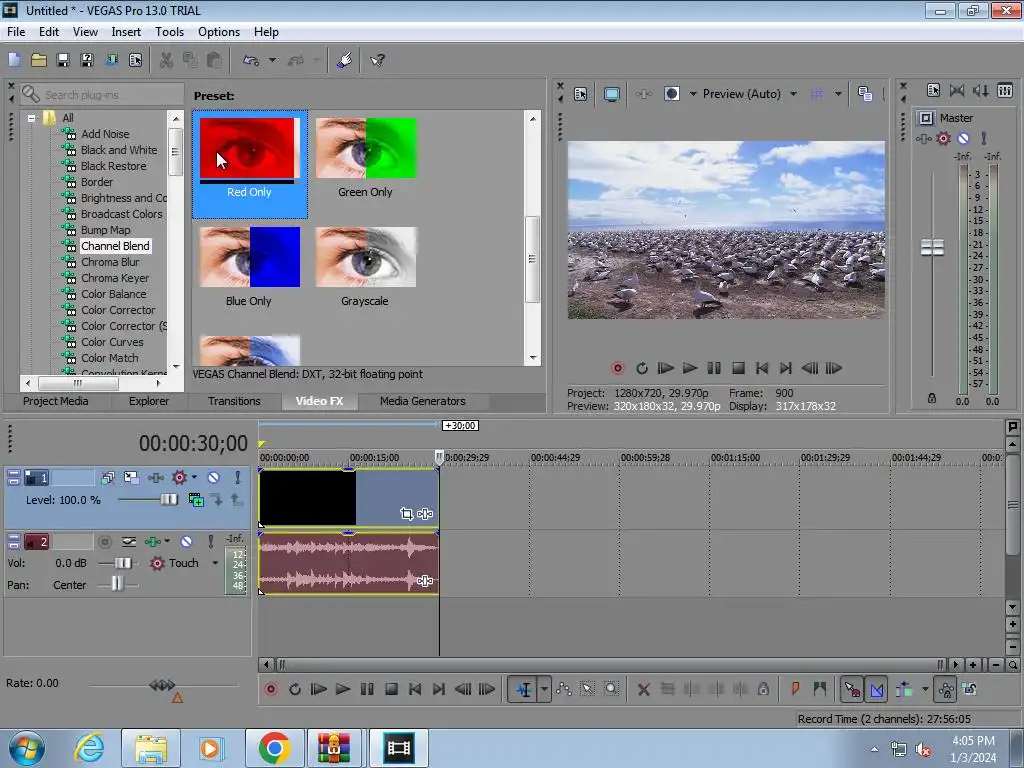1024x768 pixels.
Task: Solo audio track 2
Action: coord(210,541)
